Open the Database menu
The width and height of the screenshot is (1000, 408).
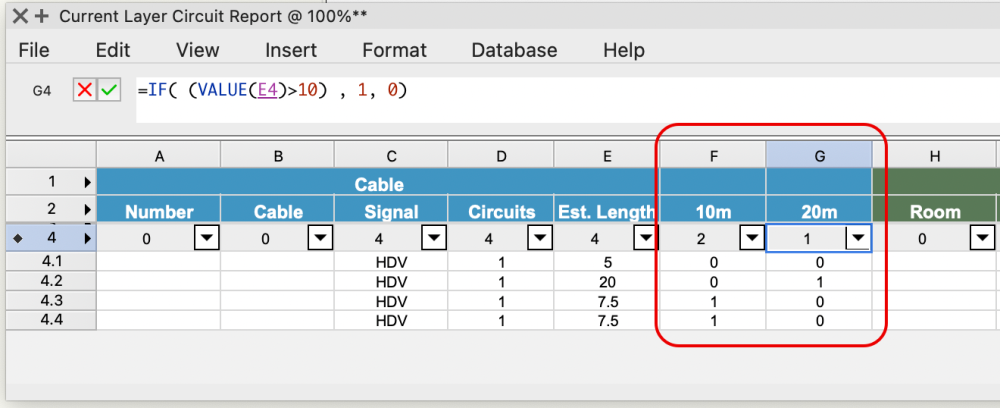pyautogui.click(x=514, y=50)
